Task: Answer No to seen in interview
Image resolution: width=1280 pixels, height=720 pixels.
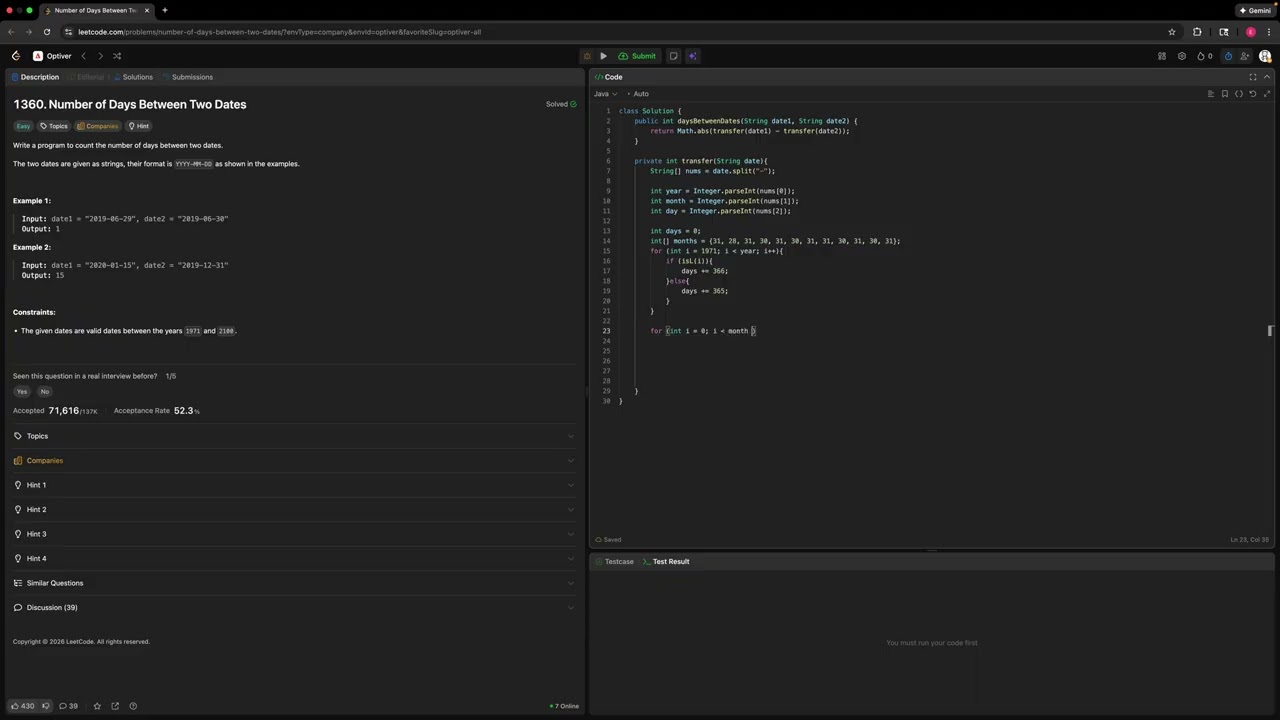Action: click(x=44, y=392)
